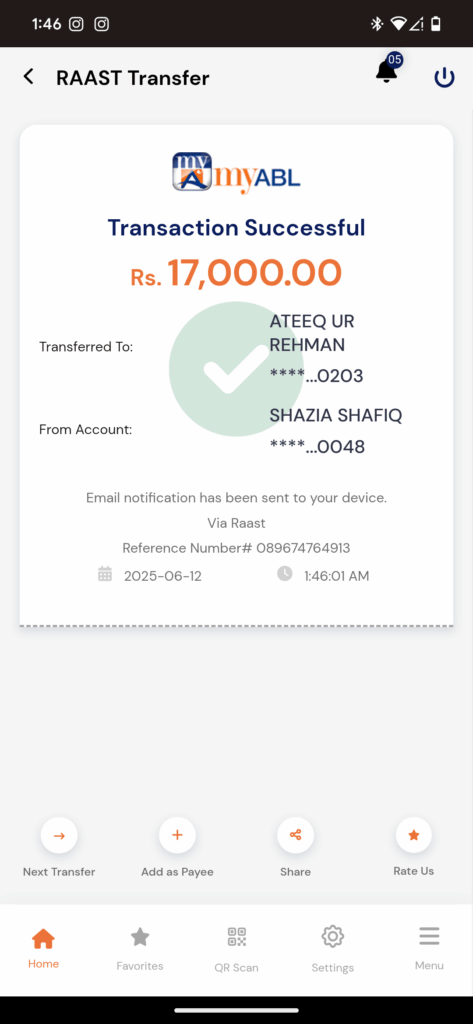This screenshot has height=1024, width=473.
Task: Click the myABL logo on receipt
Action: pyautogui.click(x=236, y=172)
